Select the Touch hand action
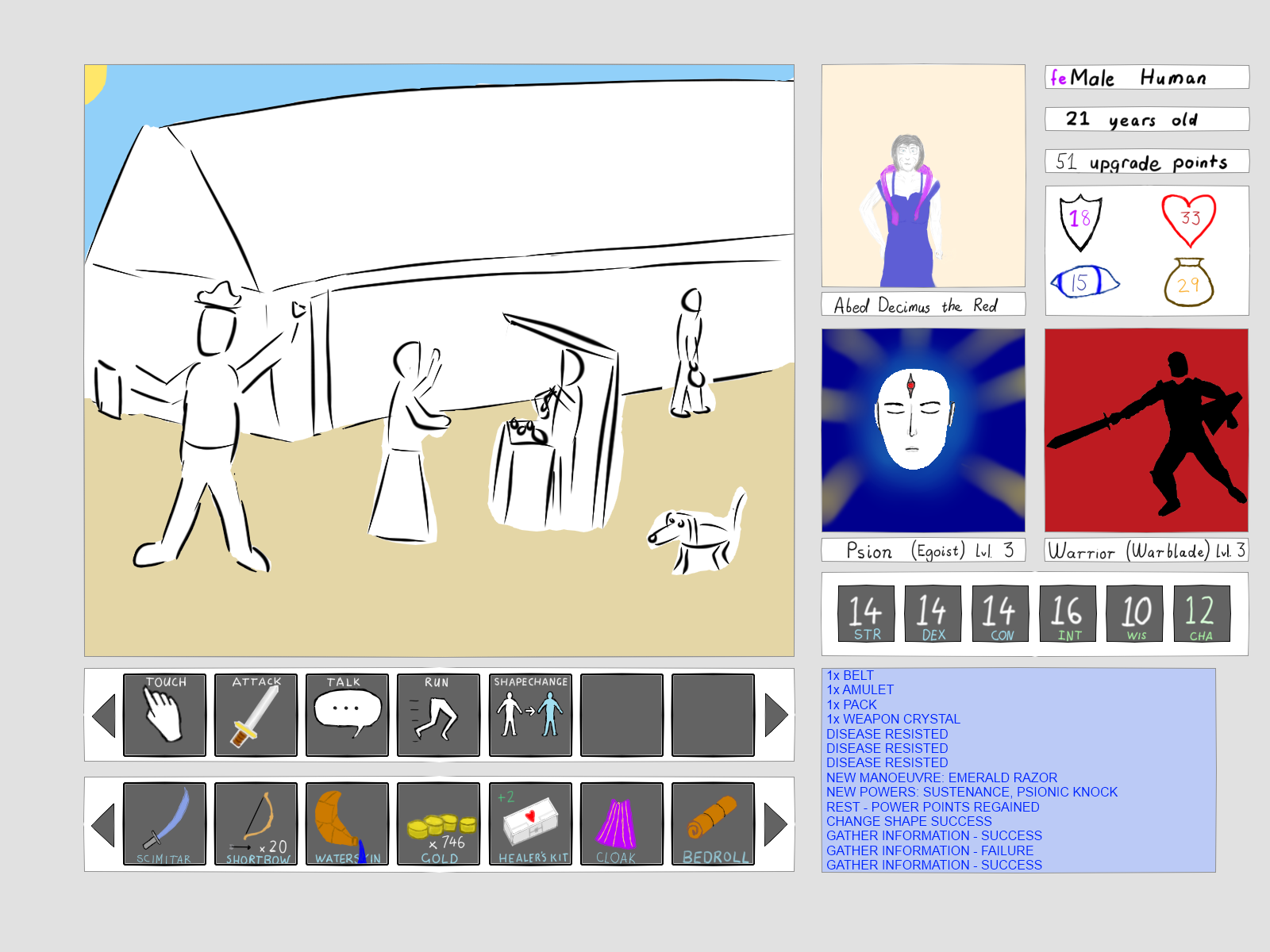 [164, 714]
